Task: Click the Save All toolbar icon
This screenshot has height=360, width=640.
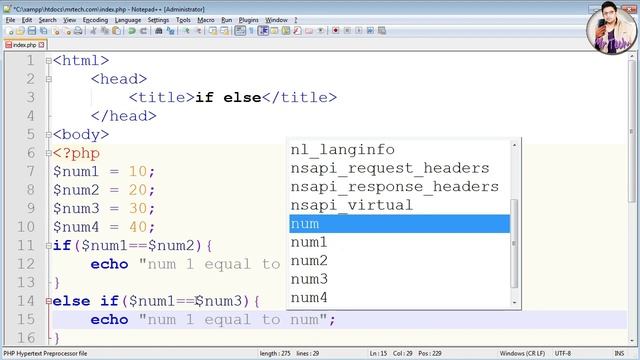Action: (x=43, y=31)
